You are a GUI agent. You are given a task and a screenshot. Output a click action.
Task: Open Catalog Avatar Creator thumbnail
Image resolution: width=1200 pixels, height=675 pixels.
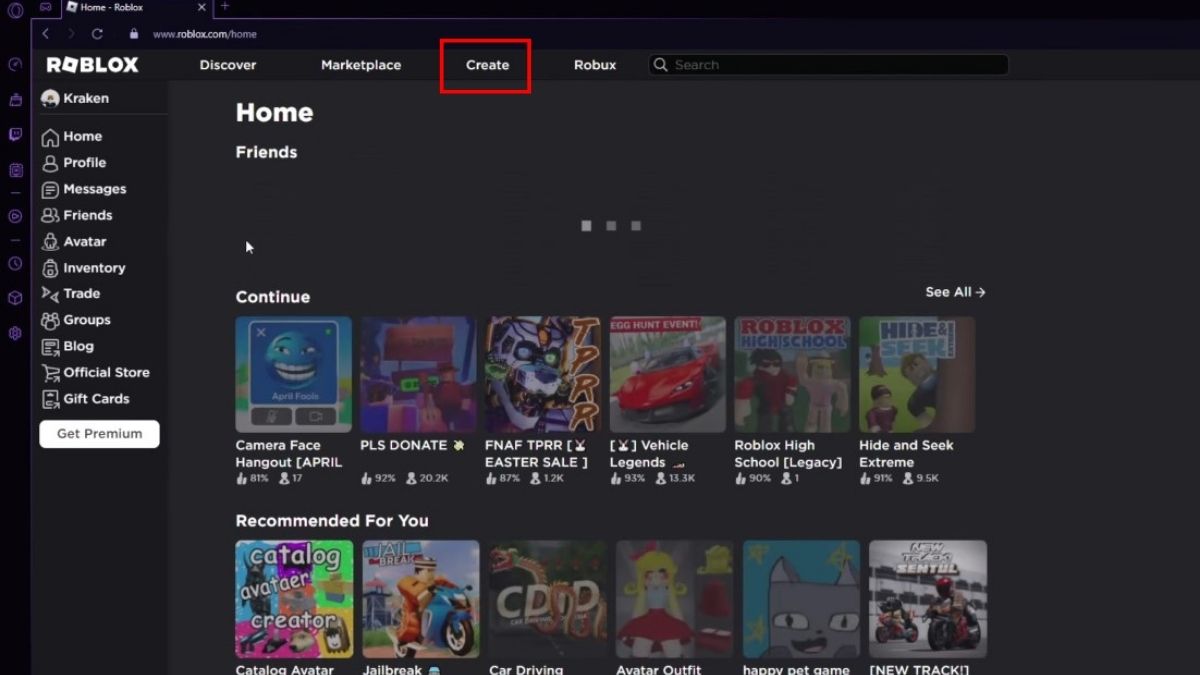tap(294, 599)
